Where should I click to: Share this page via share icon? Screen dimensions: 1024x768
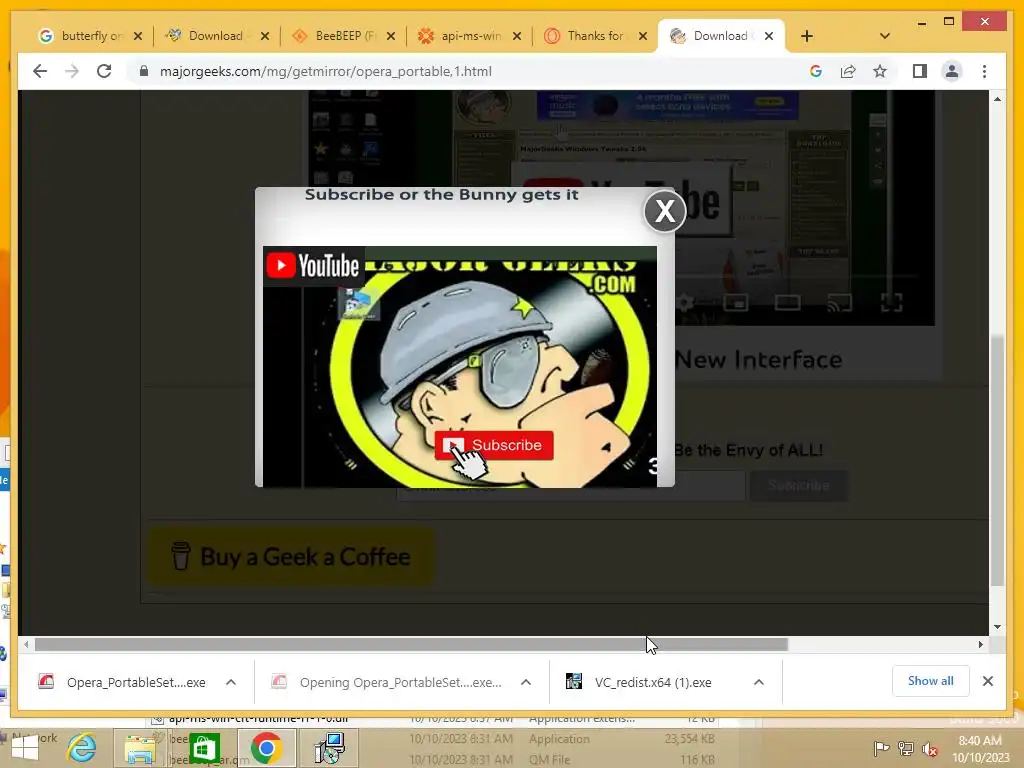tap(848, 71)
